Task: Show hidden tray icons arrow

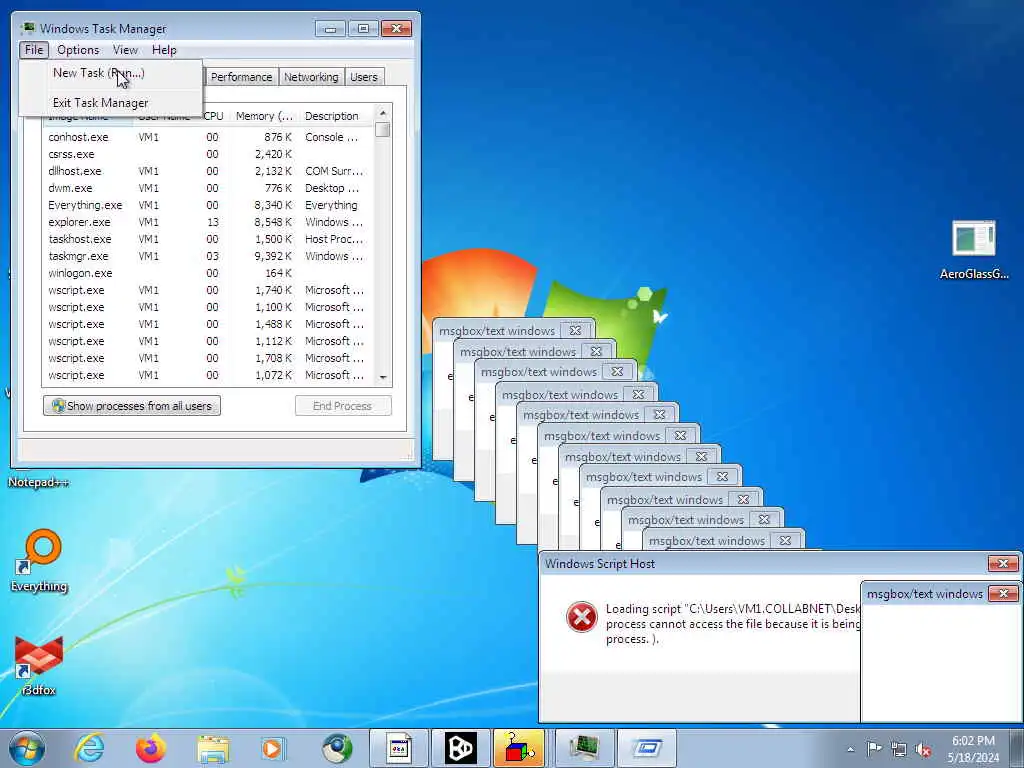Action: point(850,749)
